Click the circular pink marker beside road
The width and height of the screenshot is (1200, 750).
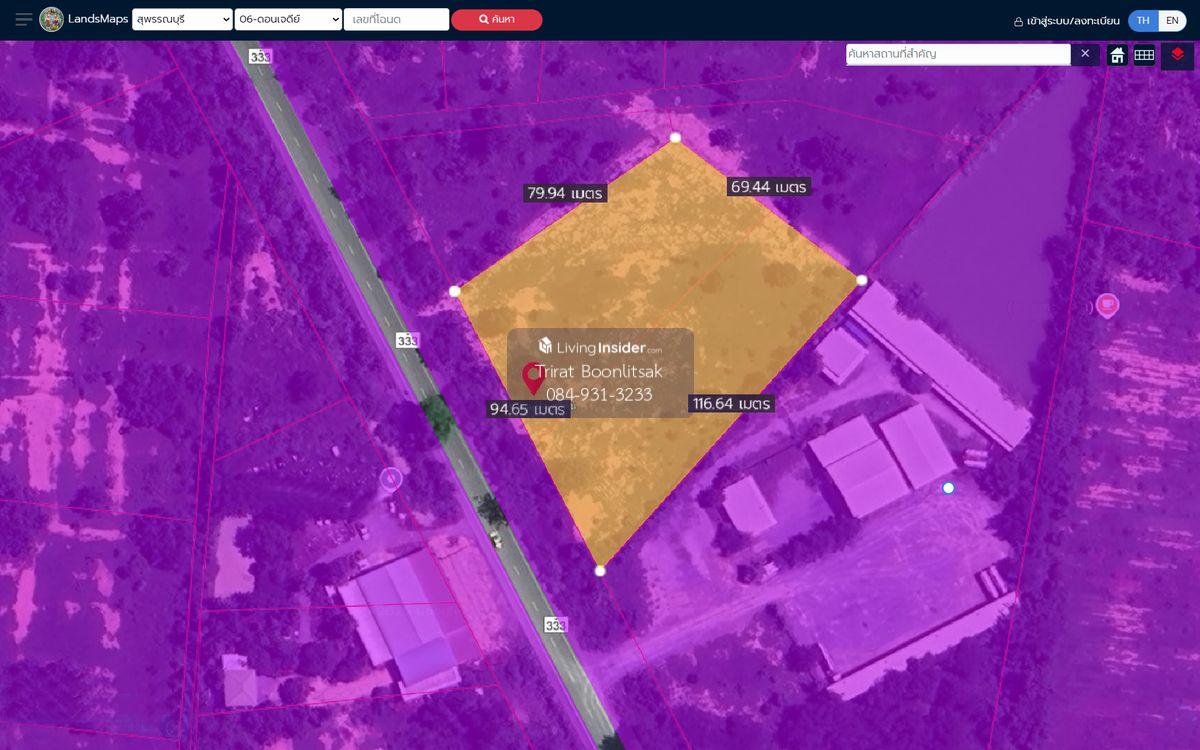[391, 479]
